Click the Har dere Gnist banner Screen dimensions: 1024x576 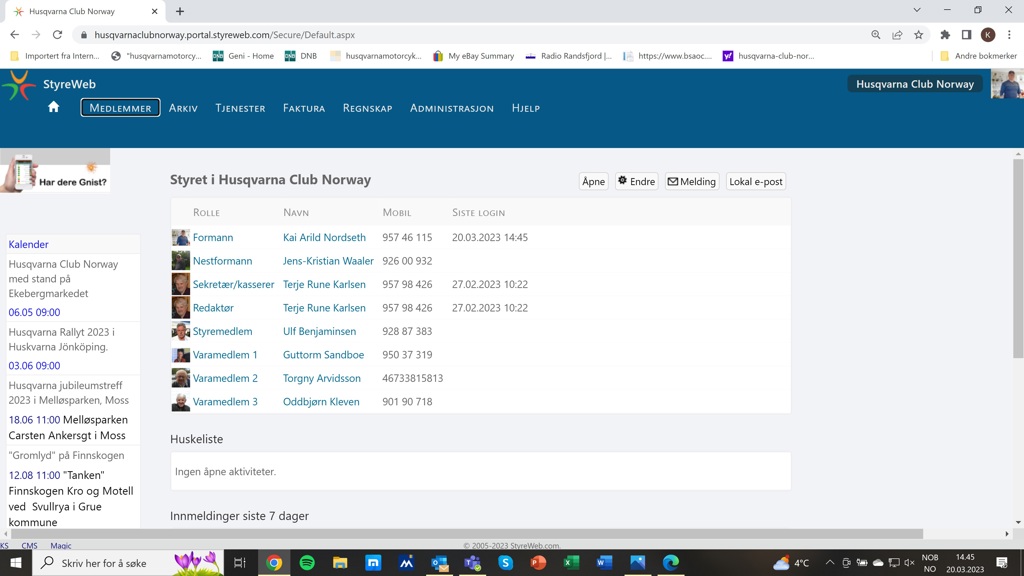(x=55, y=172)
